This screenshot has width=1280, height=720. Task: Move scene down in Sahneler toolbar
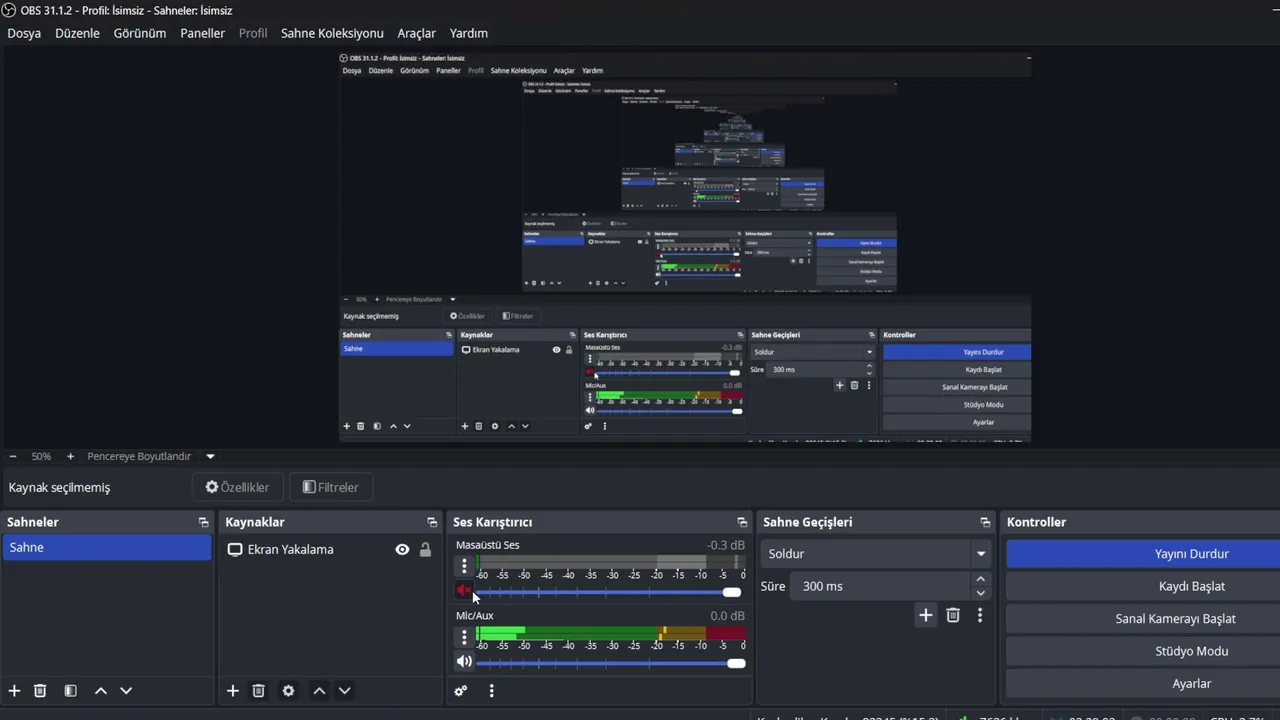[126, 691]
